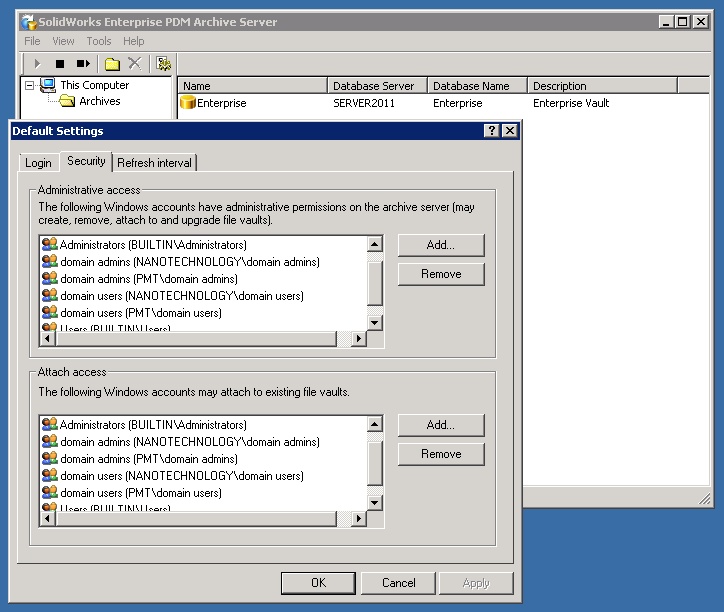Click the Help question mark in Default Settings title bar
Viewport: 724px width, 612px height.
click(x=492, y=131)
